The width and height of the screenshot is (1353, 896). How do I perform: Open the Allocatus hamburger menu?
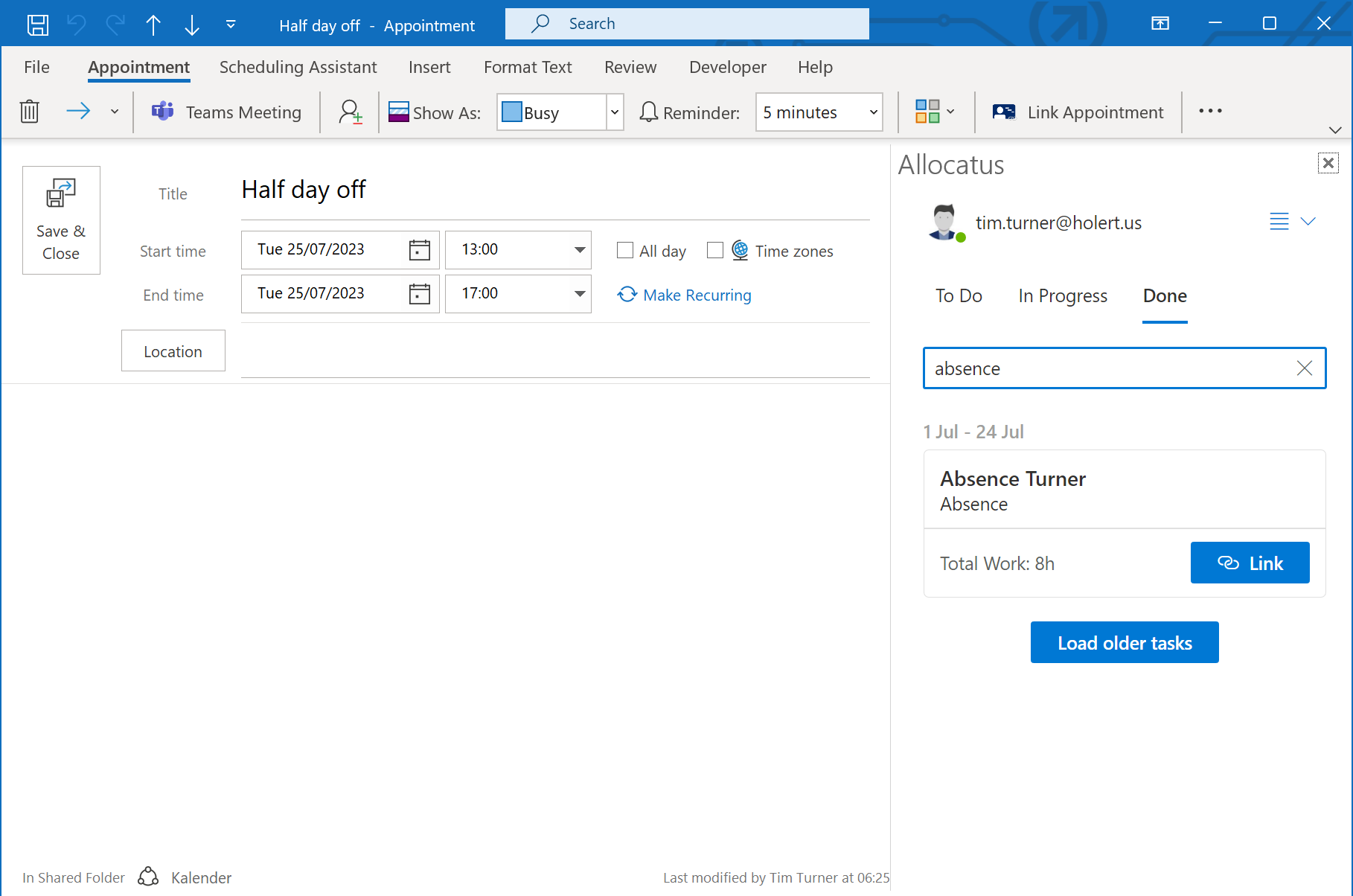[x=1279, y=222]
